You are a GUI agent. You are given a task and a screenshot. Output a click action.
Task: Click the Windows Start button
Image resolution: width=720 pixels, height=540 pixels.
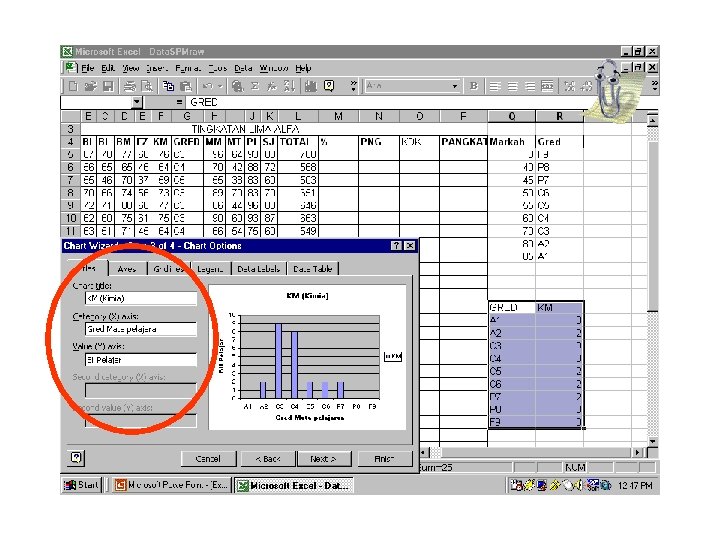[81, 485]
